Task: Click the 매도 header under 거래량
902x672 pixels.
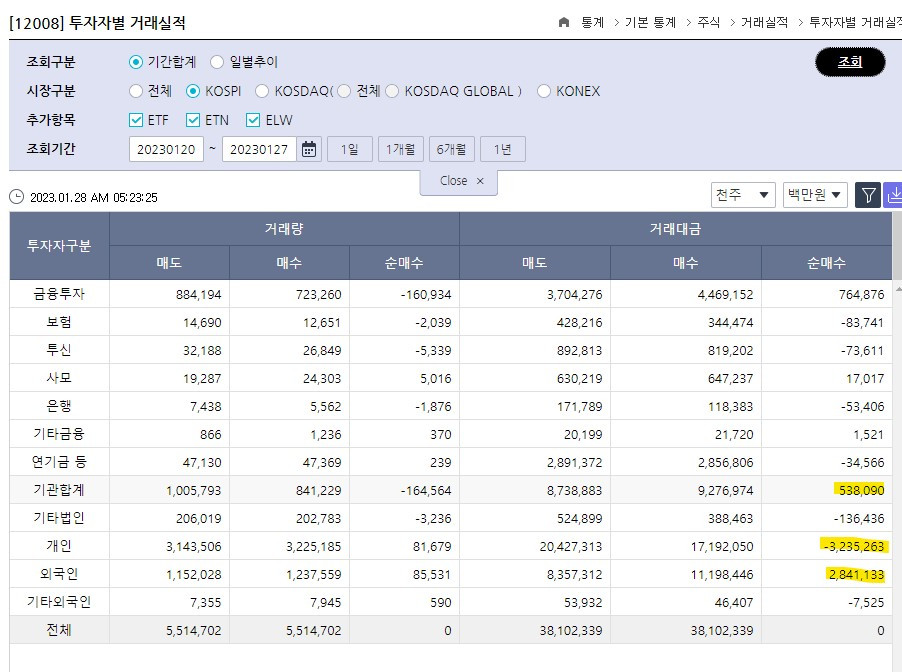Action: (x=169, y=263)
